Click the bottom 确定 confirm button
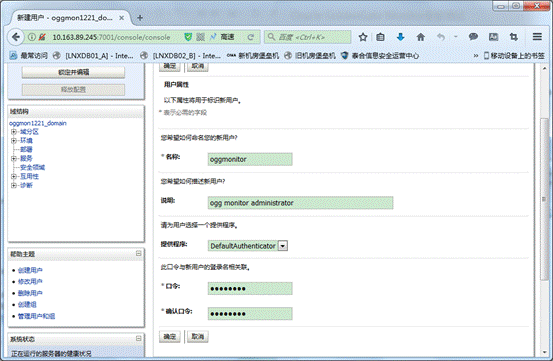The width and height of the screenshot is (553, 361). click(x=170, y=337)
